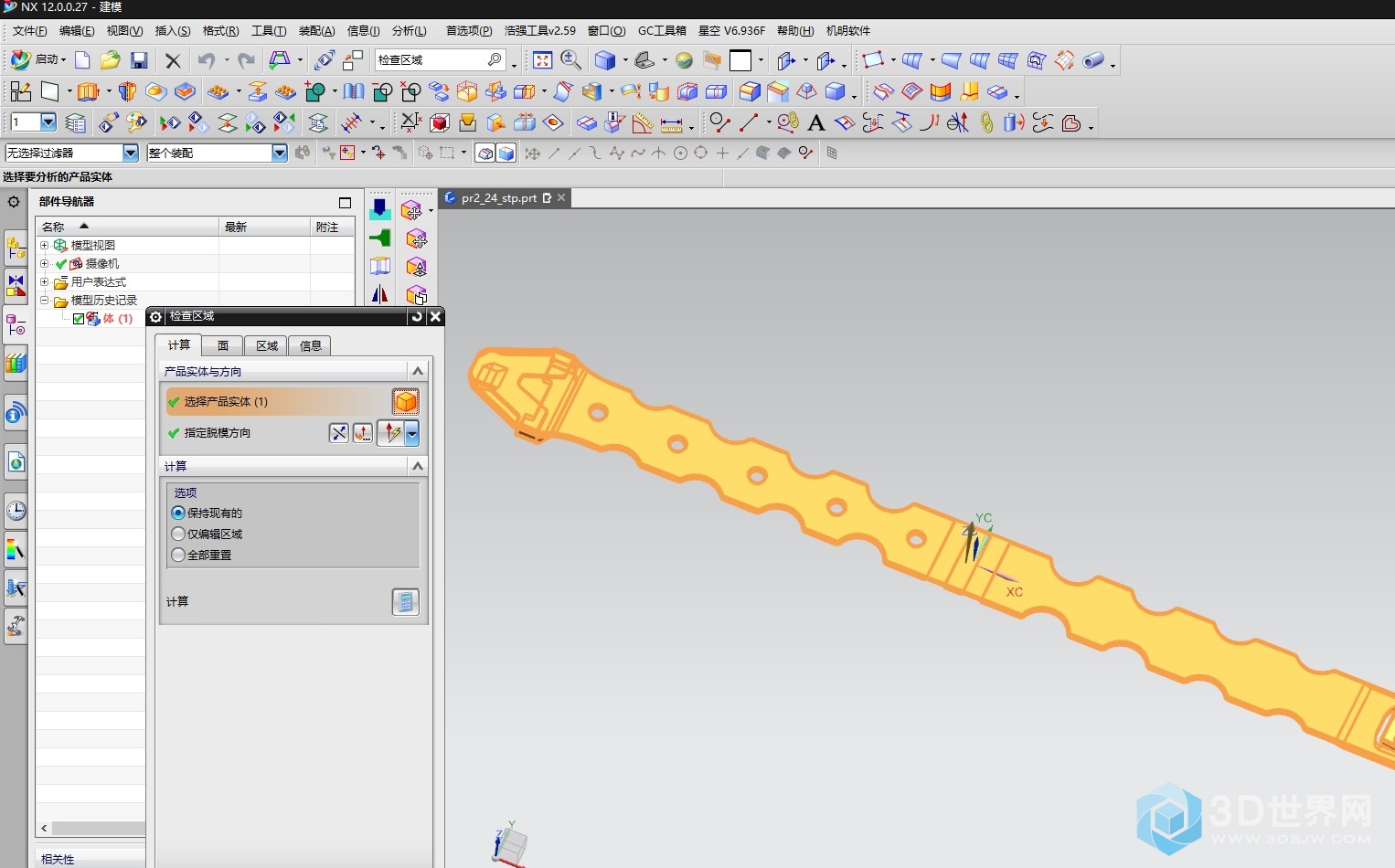Open the Constraint Navigator sidebar tab
The image size is (1395, 868).
pos(16,287)
